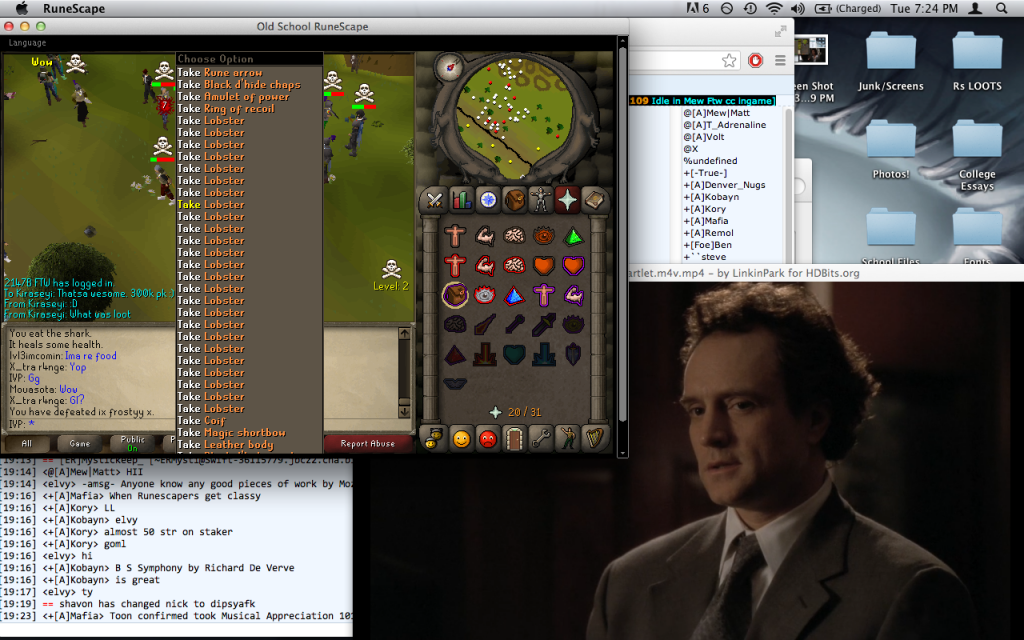Open the Options wrench tab
Screen dimensions: 1024x640
tap(541, 438)
